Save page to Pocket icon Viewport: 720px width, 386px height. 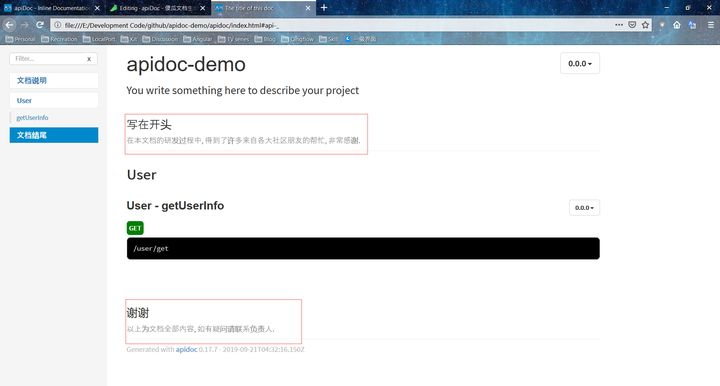(x=632, y=25)
